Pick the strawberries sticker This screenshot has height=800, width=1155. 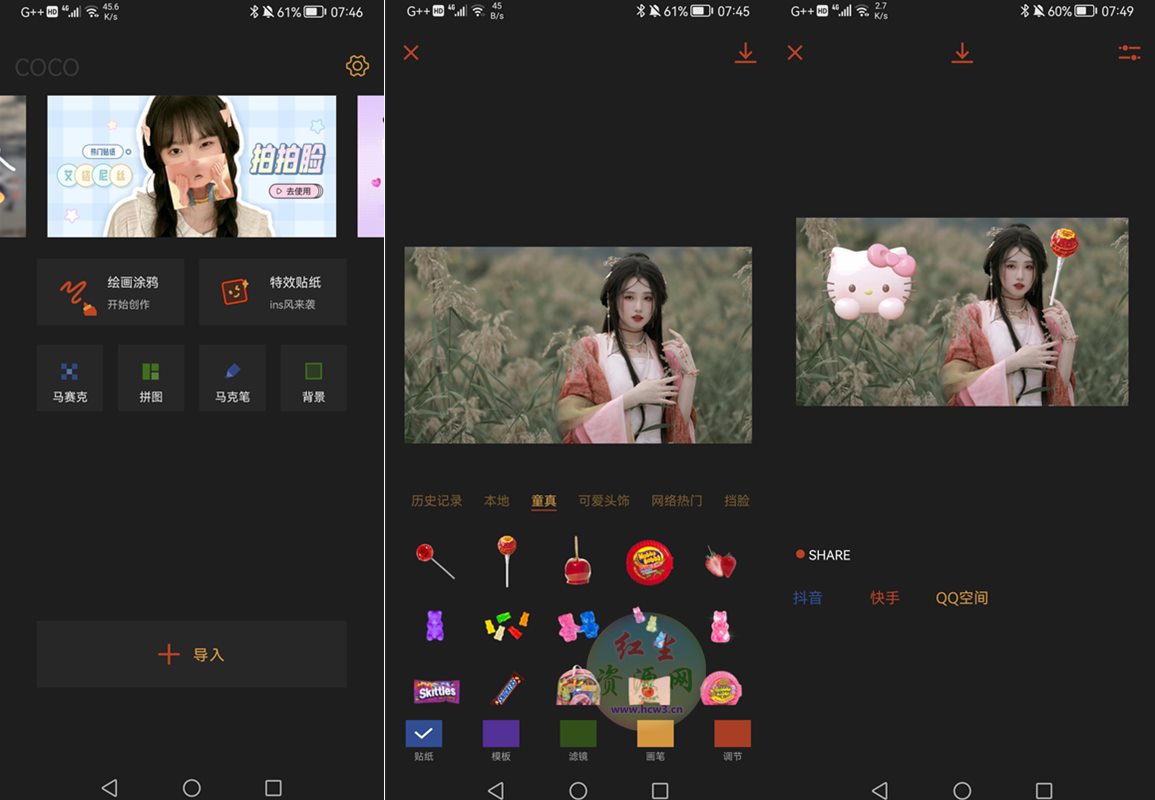click(x=720, y=562)
